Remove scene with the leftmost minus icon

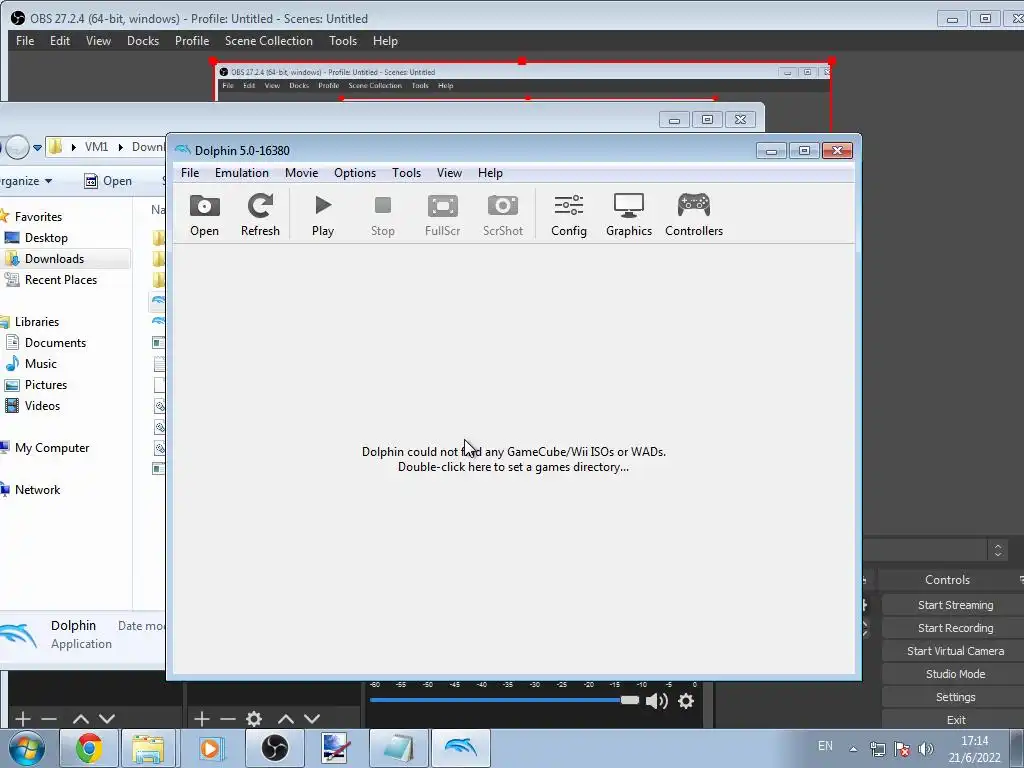click(x=49, y=719)
